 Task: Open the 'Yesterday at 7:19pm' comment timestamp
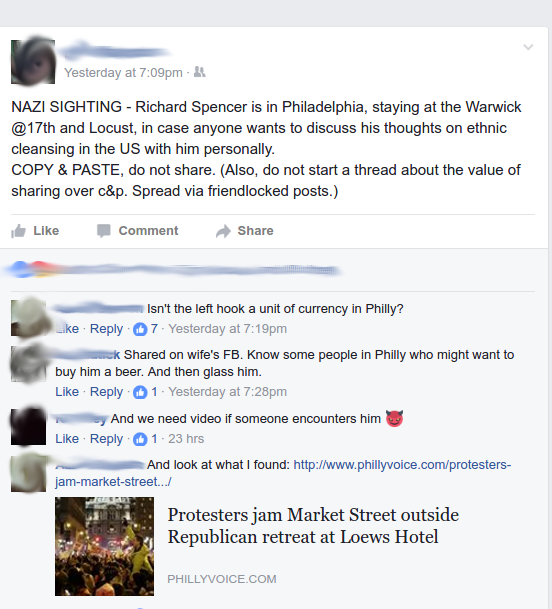point(227,329)
